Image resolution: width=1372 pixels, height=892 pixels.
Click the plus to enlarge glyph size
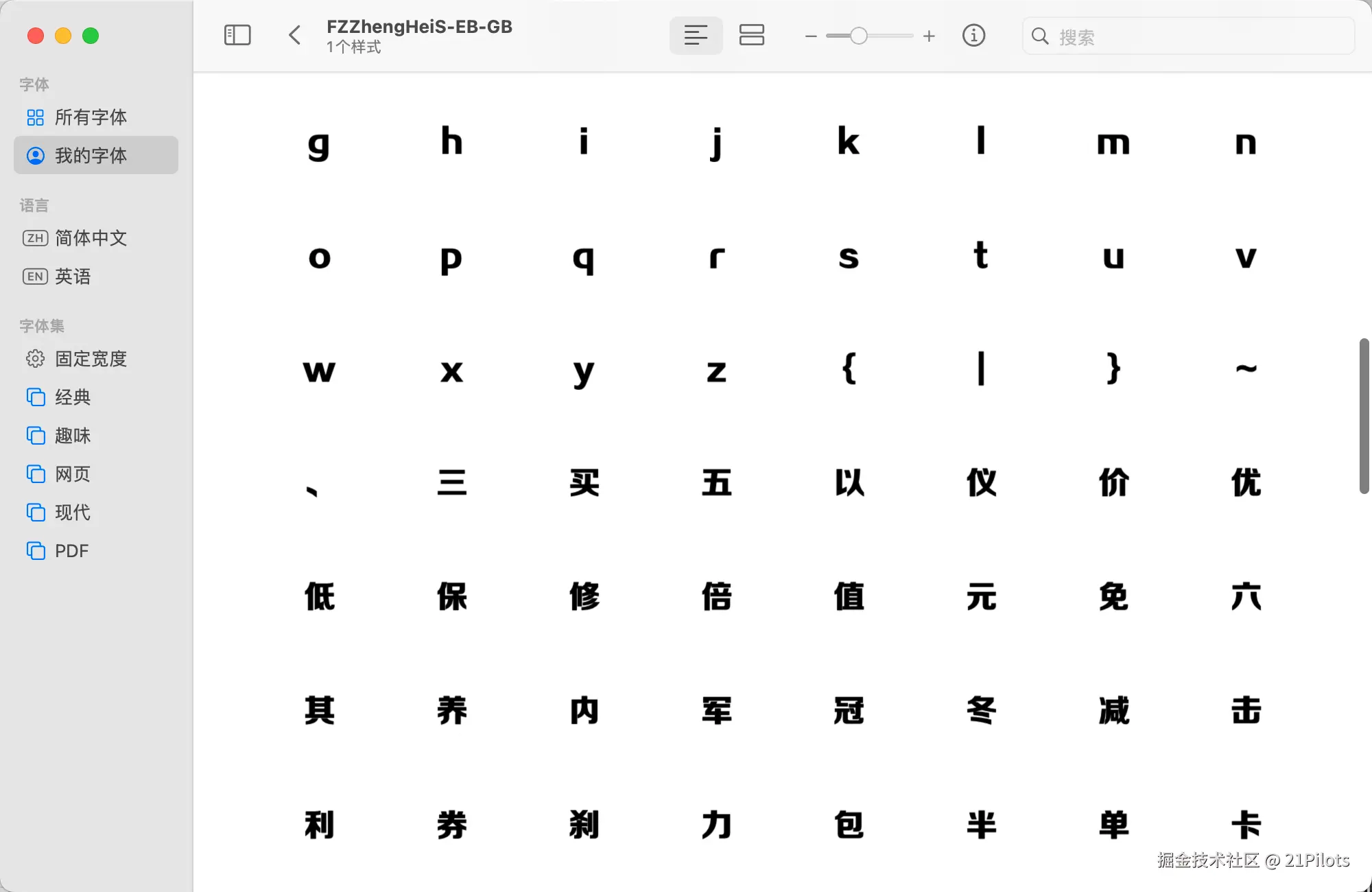click(929, 36)
